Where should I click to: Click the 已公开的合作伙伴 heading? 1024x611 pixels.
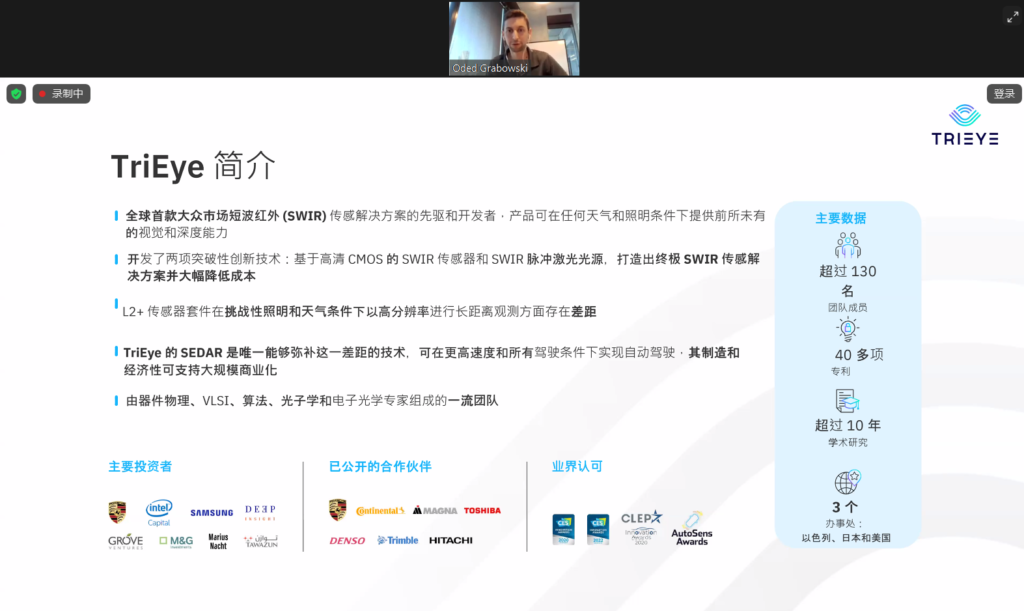[380, 466]
